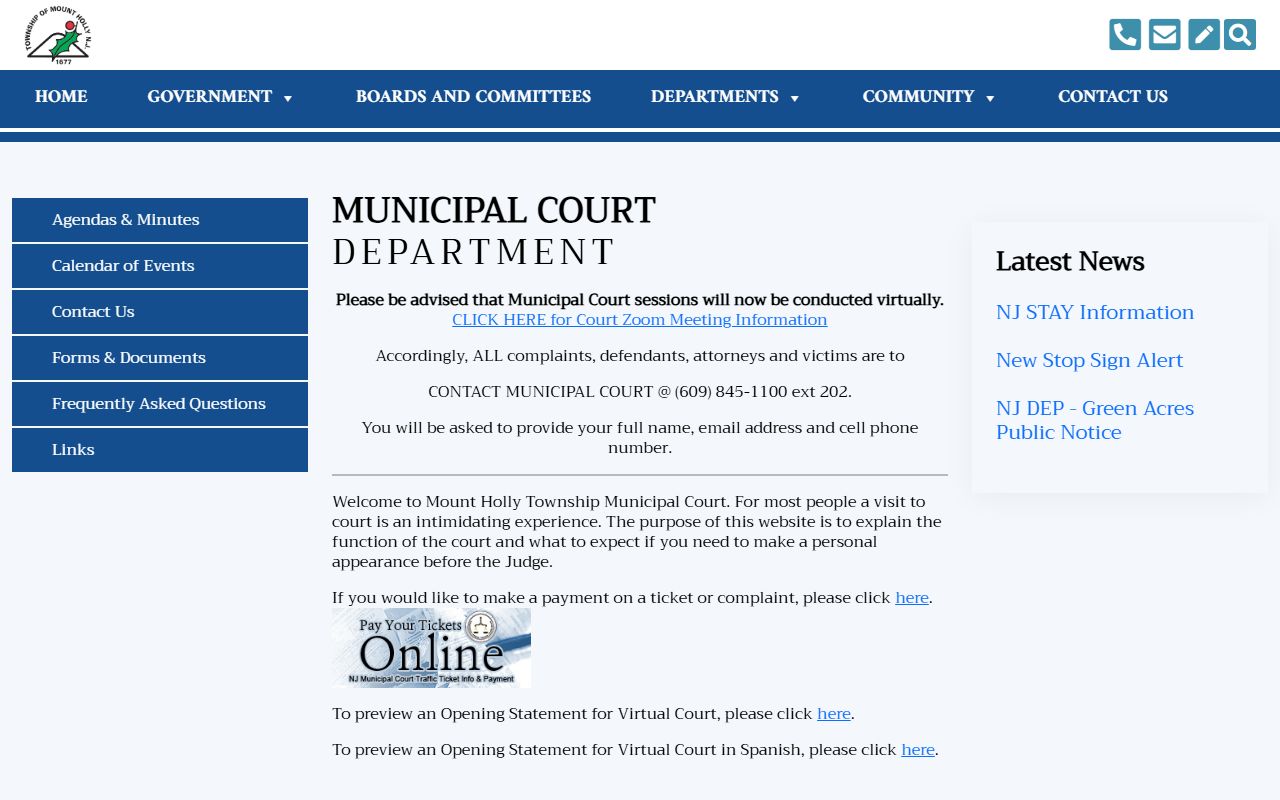Expand the Government dropdown arrow
This screenshot has width=1280, height=800.
[288, 98]
